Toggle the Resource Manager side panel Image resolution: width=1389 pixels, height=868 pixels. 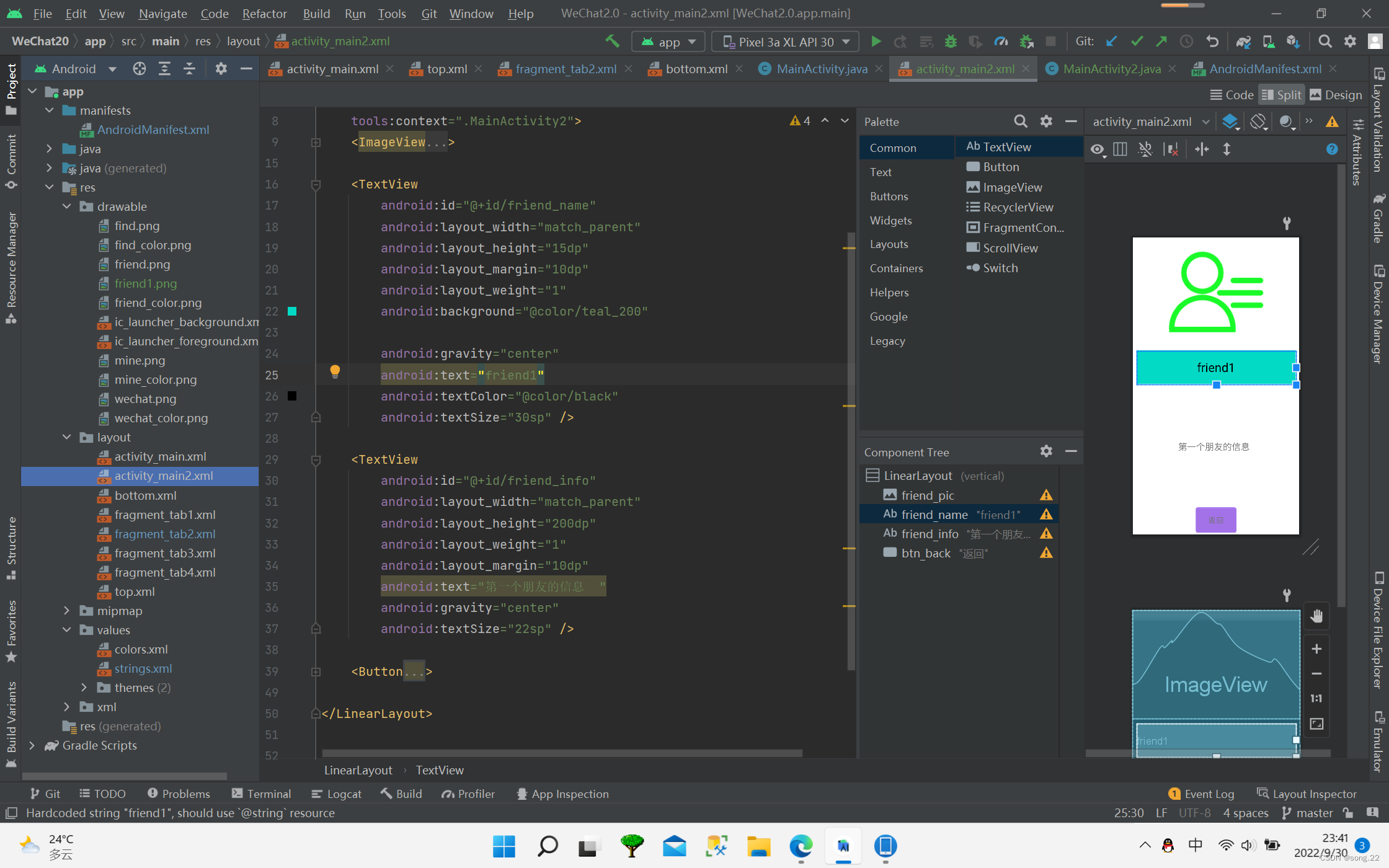[x=11, y=267]
